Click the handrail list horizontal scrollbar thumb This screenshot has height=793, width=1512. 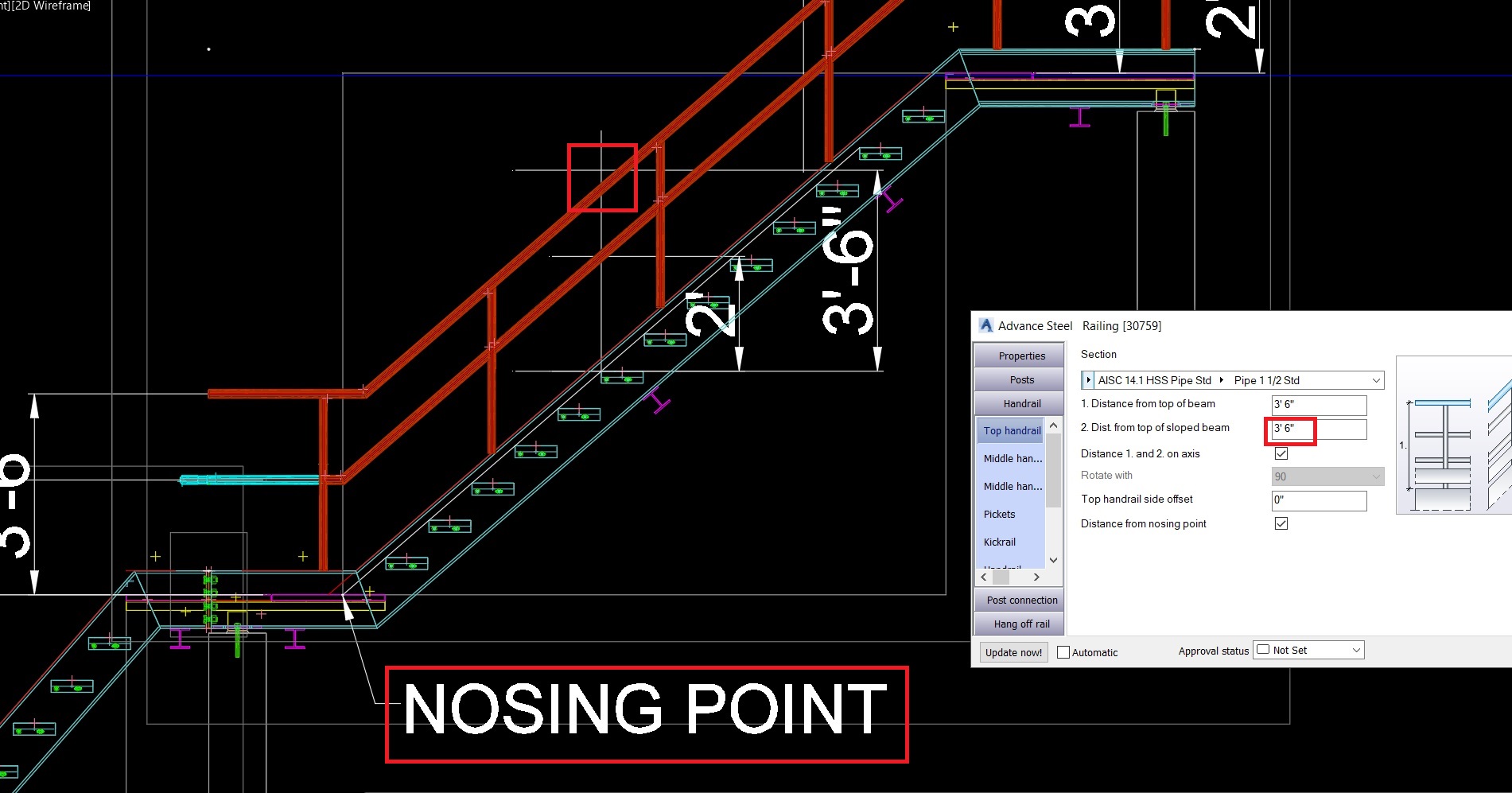[1001, 577]
